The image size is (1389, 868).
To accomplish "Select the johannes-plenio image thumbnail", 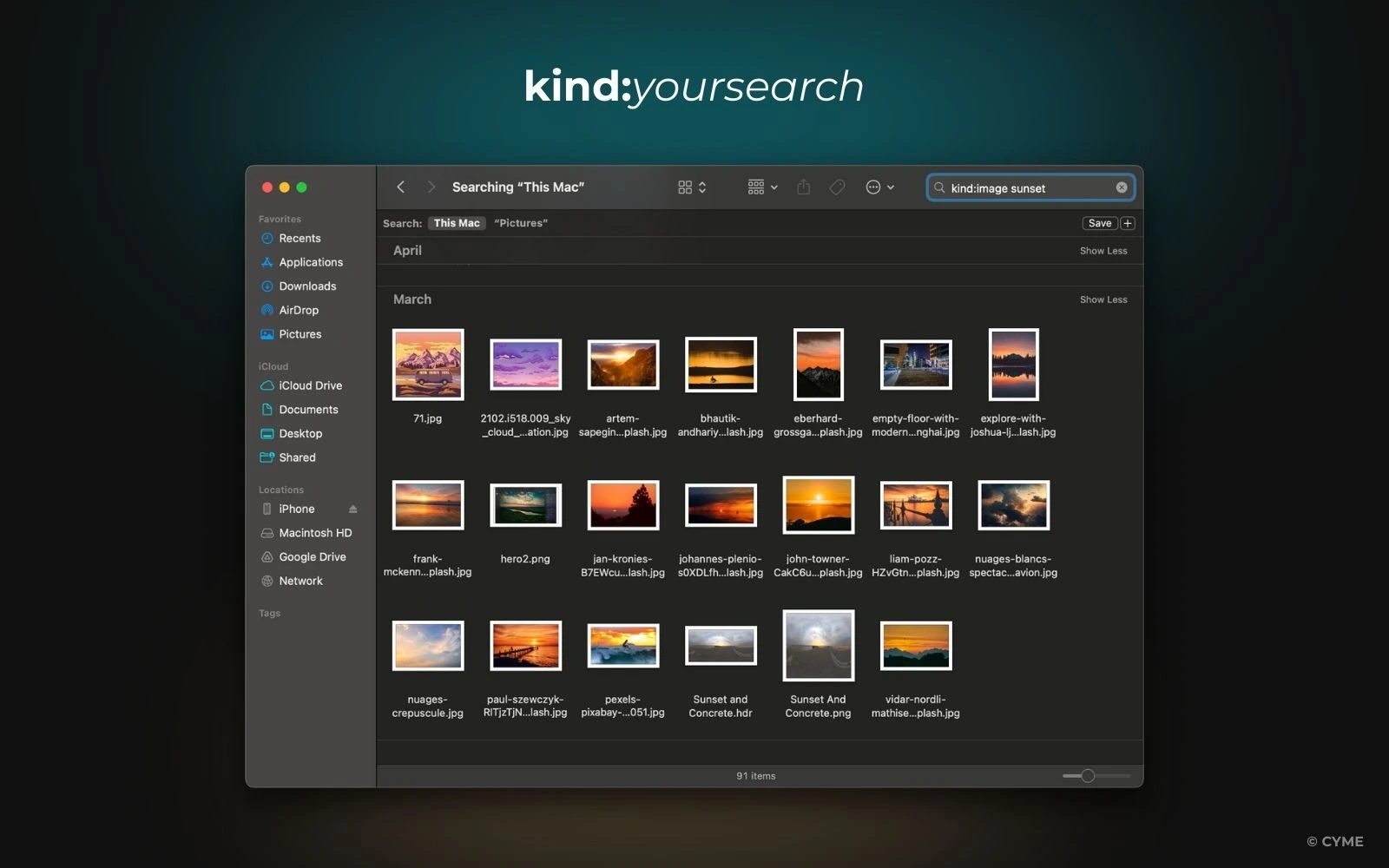I will (721, 505).
